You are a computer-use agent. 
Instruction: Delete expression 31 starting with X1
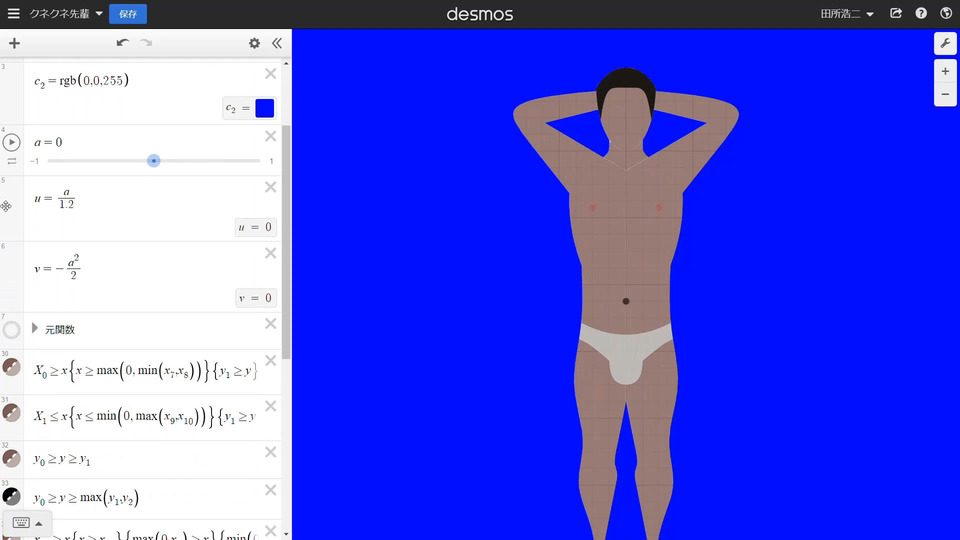271,407
